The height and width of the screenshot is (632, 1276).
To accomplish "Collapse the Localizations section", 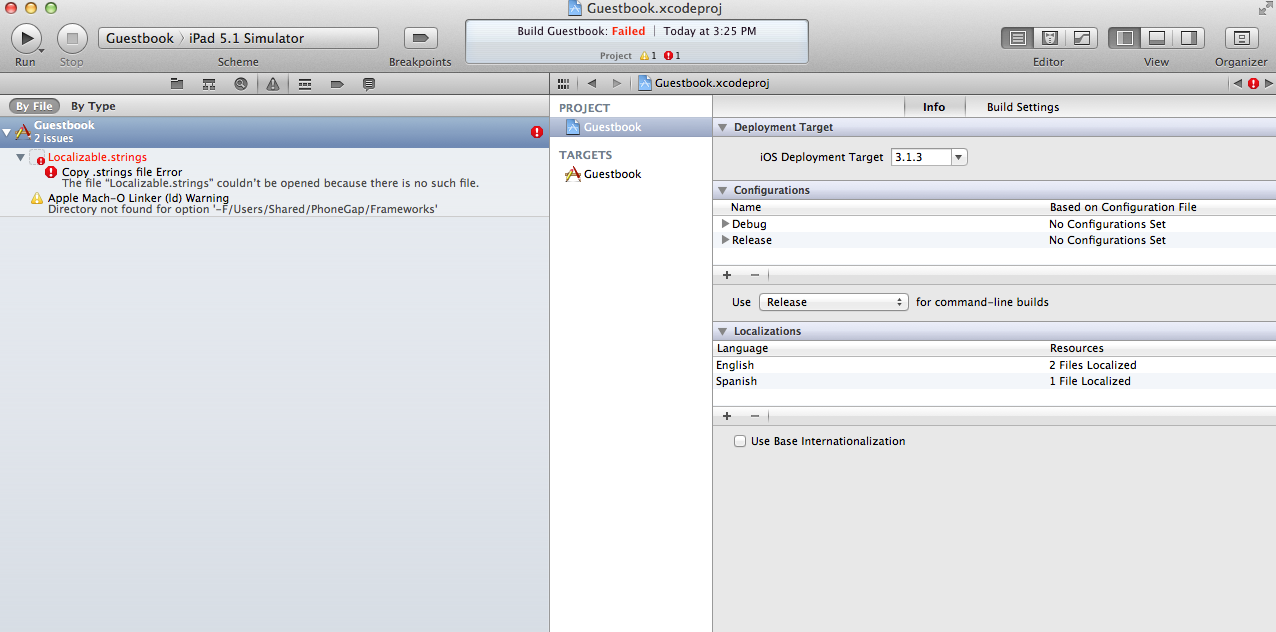I will (x=722, y=331).
